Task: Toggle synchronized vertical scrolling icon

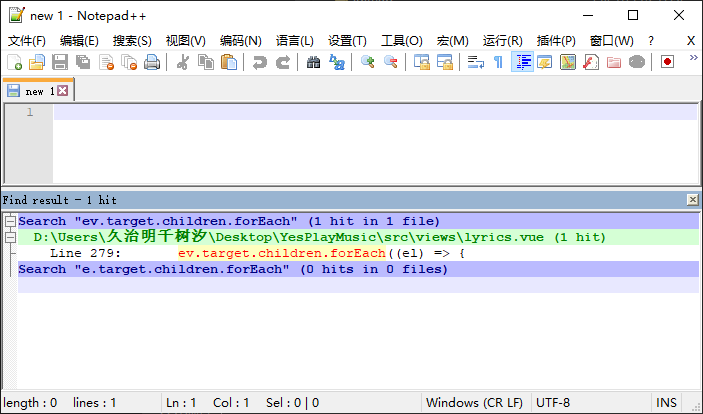Action: [421, 62]
